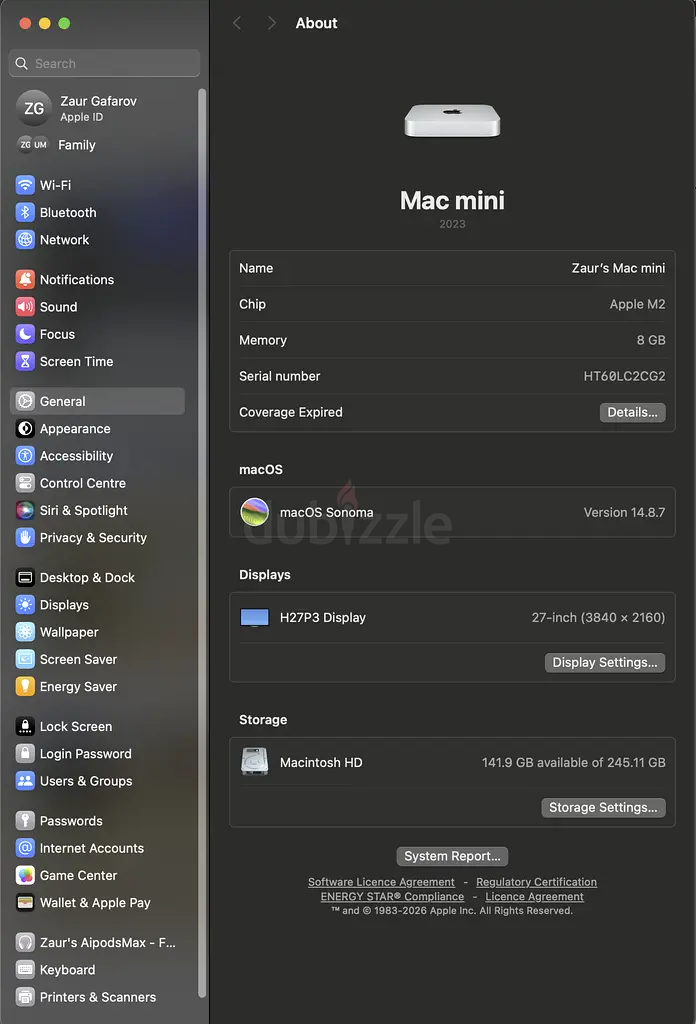Open Login Password icon
Screen dimensions: 696x1024
pyautogui.click(x=25, y=754)
